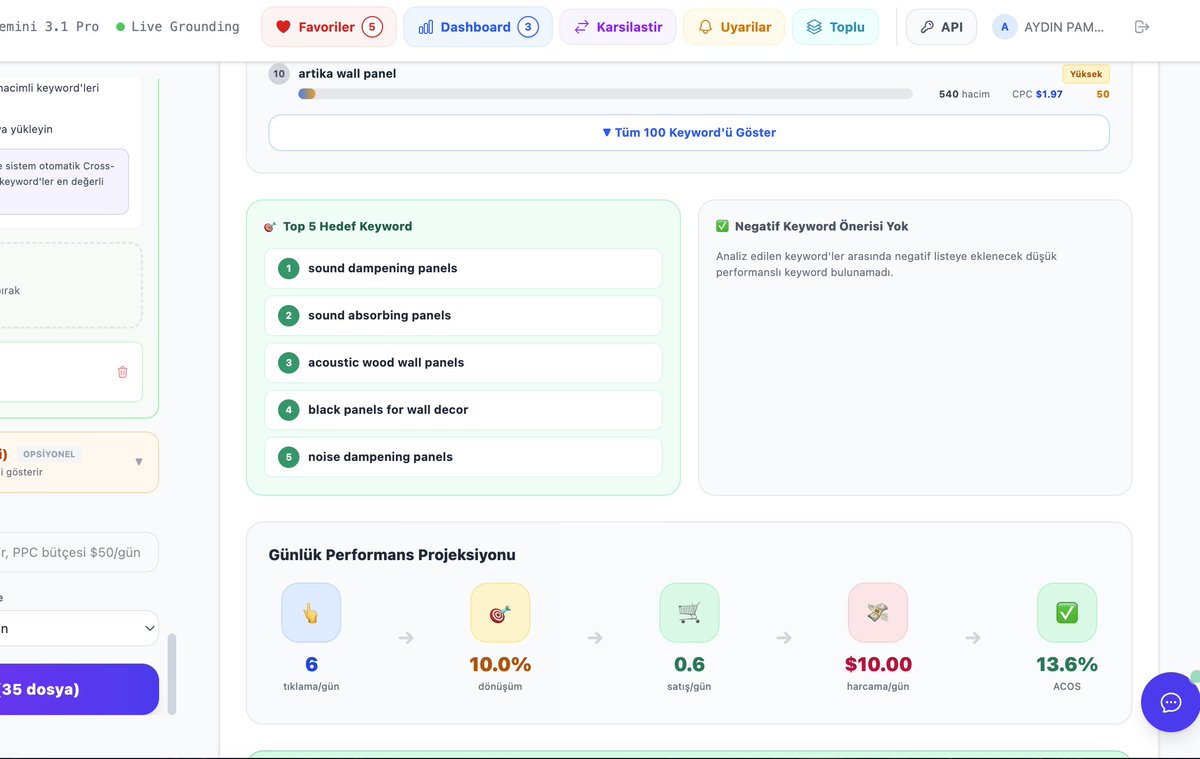Image resolution: width=1200 pixels, height=759 pixels.
Task: Select keyword artika wall panel
Action: tap(347, 73)
